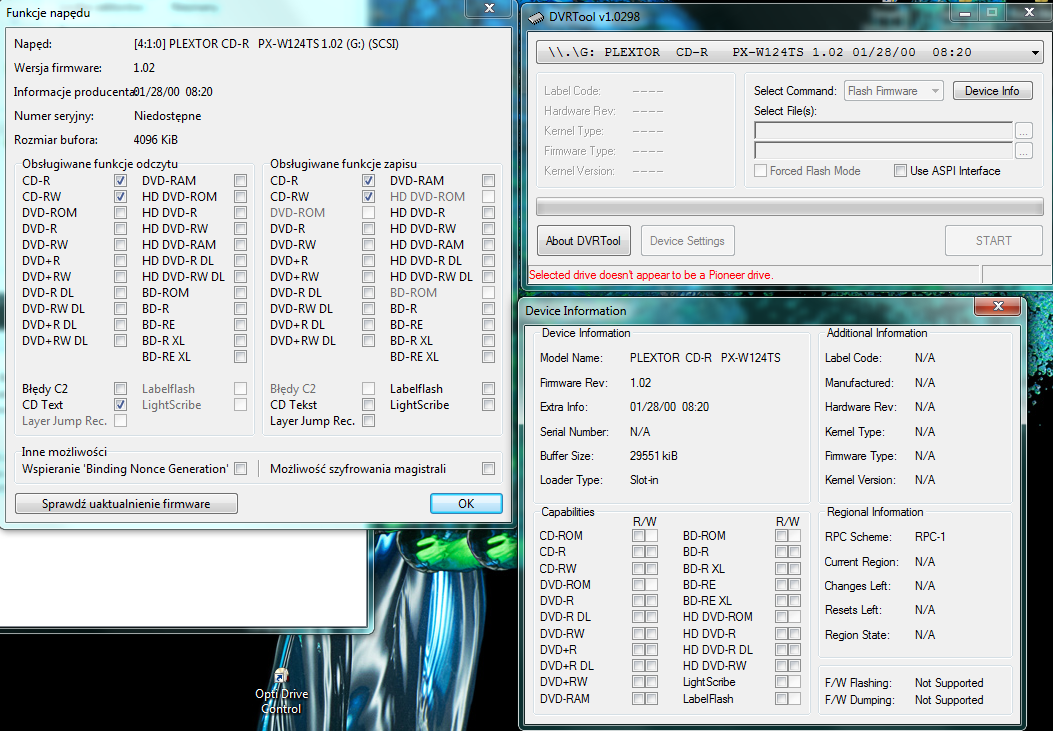
Task: Click the Wersja firmware value 1.02
Action: point(144,68)
